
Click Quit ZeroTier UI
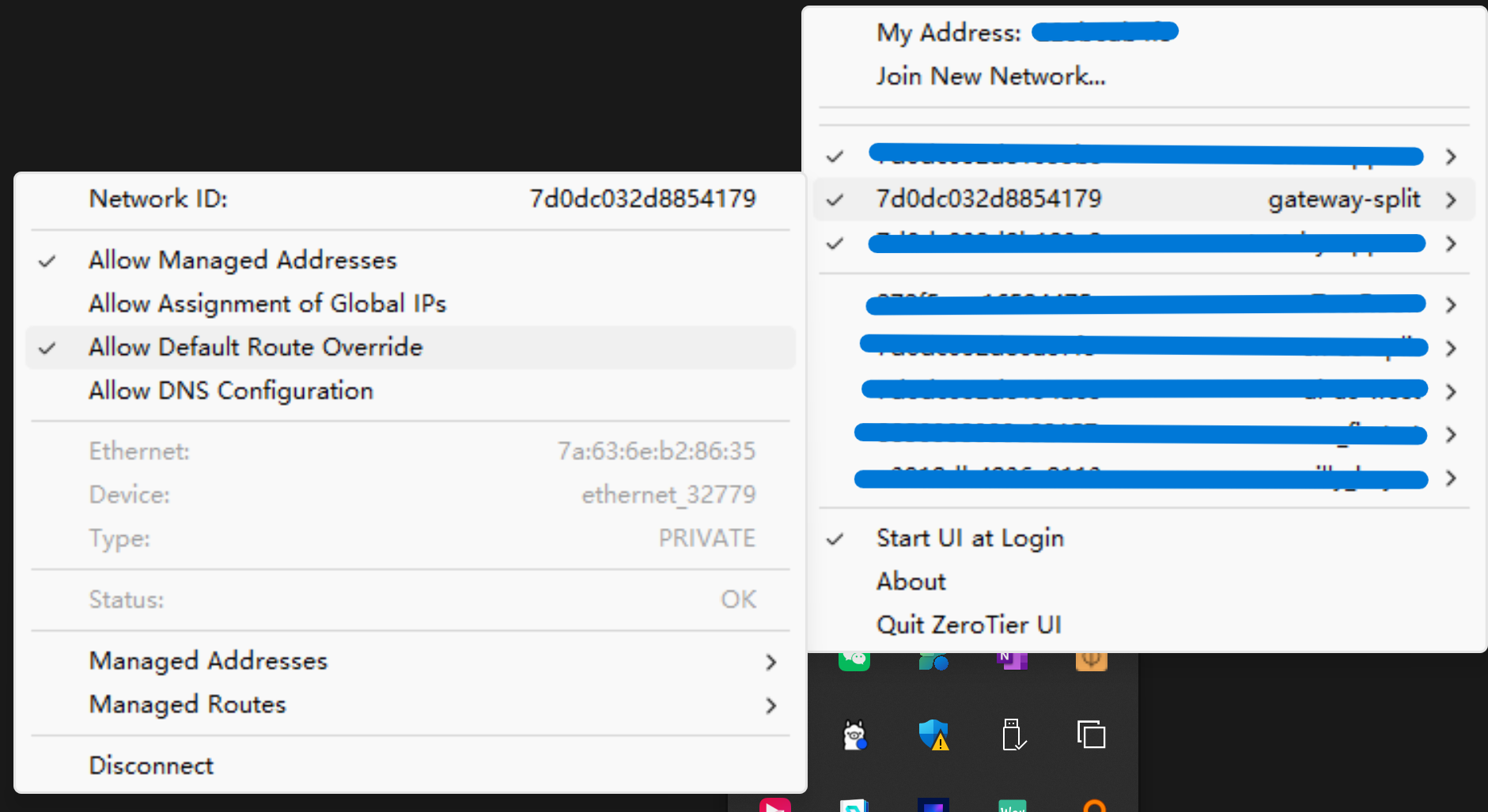(1144, 625)
